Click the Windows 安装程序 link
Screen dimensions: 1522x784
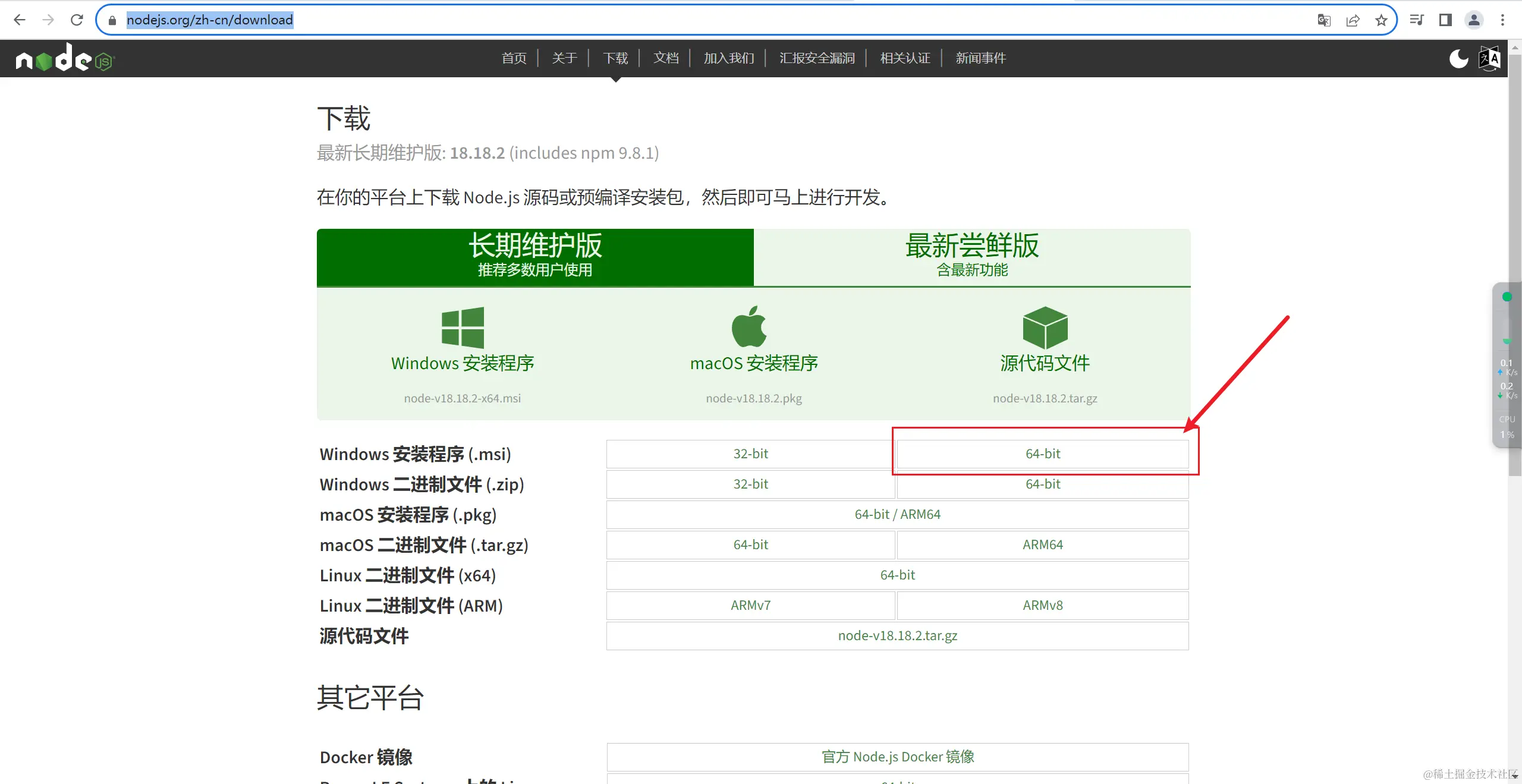pos(463,363)
